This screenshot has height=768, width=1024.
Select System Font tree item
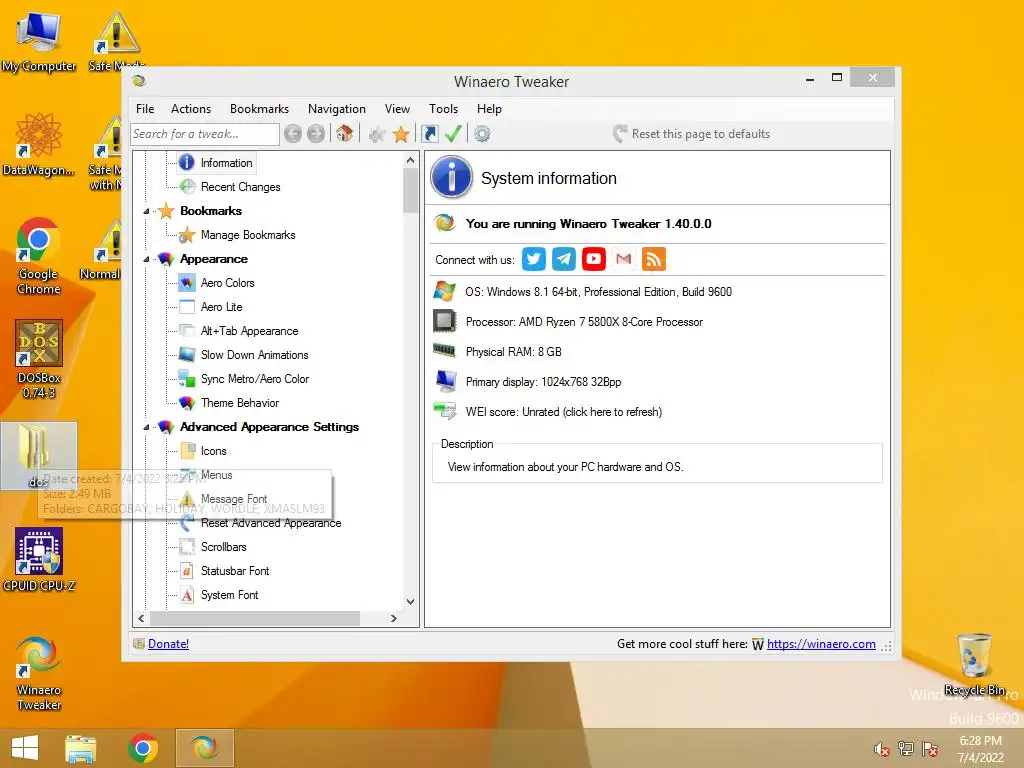point(229,596)
